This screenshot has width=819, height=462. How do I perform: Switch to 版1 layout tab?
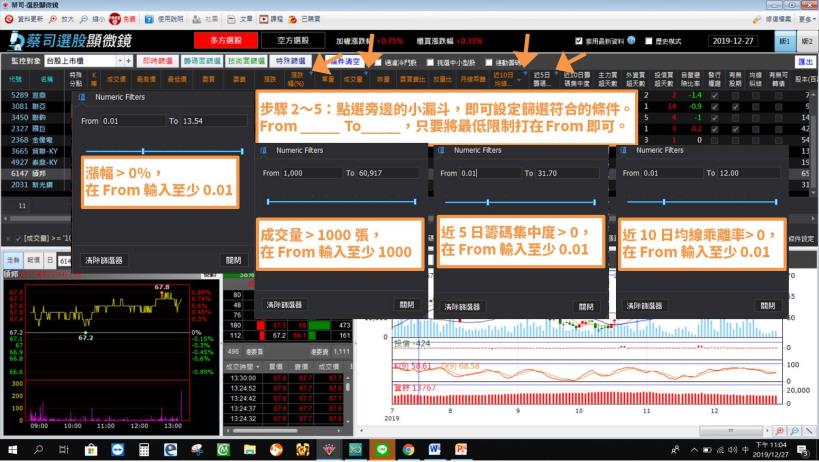(785, 41)
